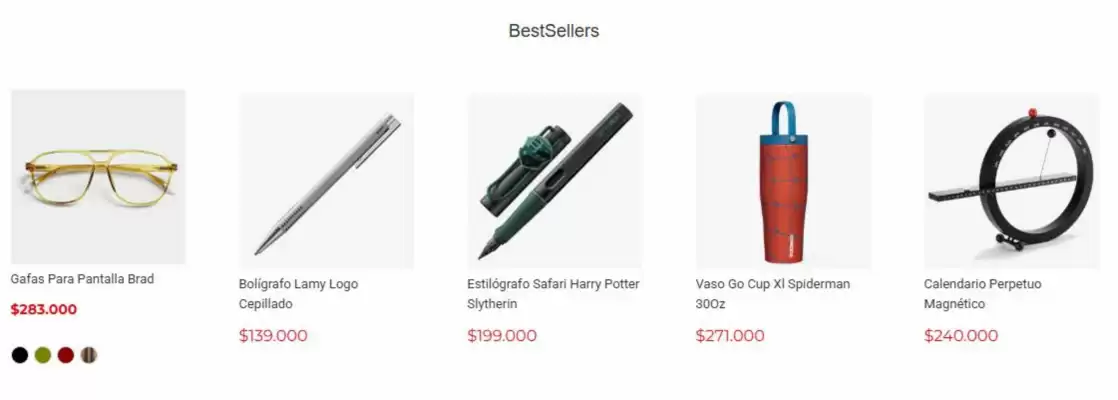Click the $139.000 price
This screenshot has height=400, width=1118.
pyautogui.click(x=273, y=336)
